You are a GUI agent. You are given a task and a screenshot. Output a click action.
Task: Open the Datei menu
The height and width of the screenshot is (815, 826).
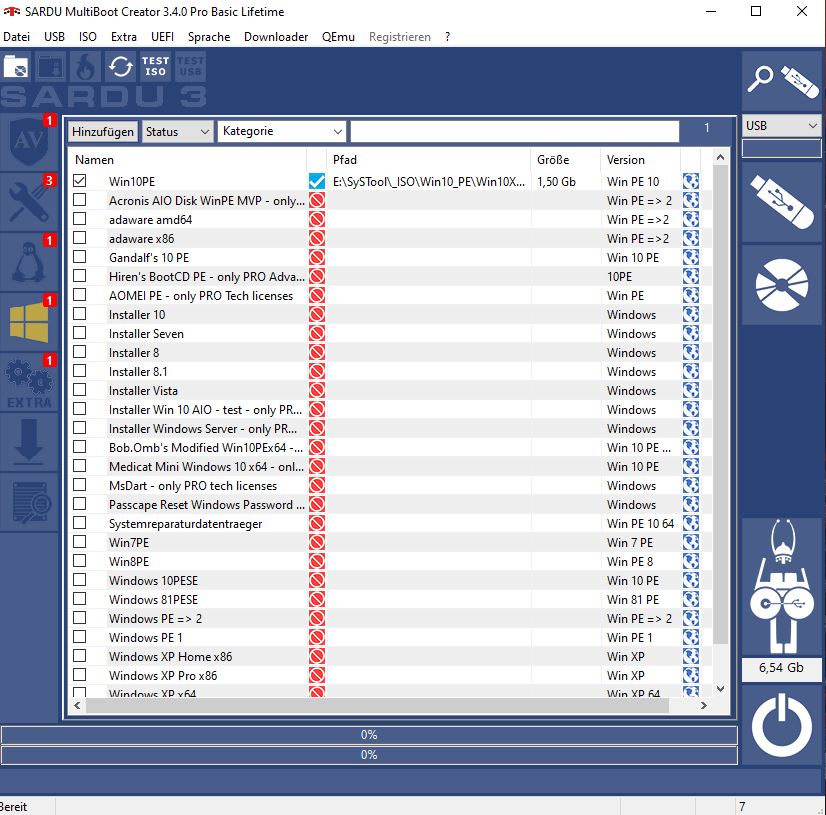pyautogui.click(x=16, y=37)
